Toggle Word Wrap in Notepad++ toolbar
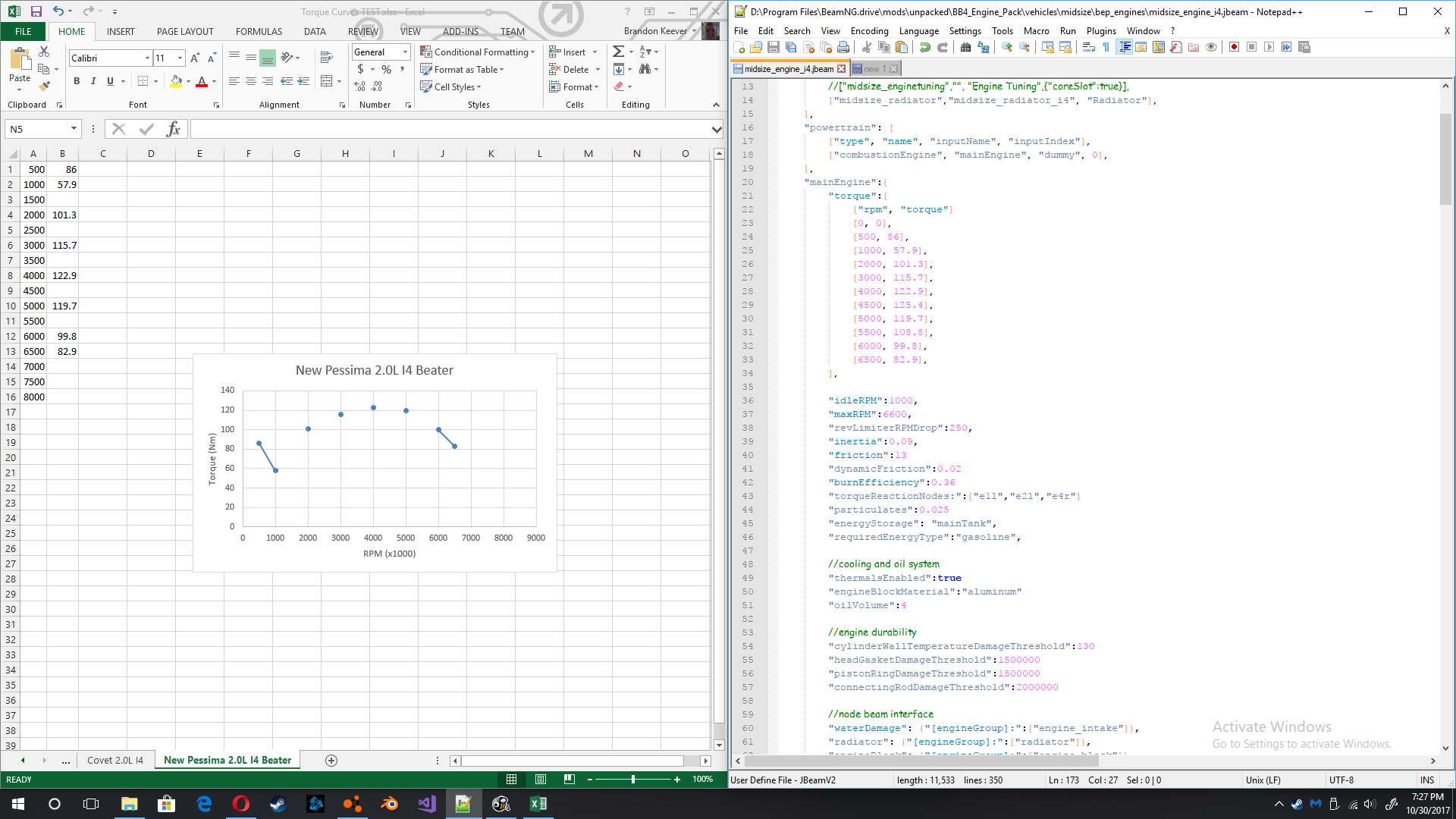Image resolution: width=1456 pixels, height=819 pixels. (x=1089, y=47)
